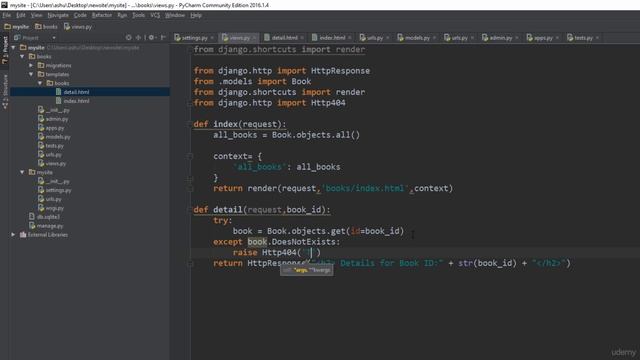The width and height of the screenshot is (640, 360).
Task: Click the *args **kwargs parameter hint popup
Action: [307, 270]
